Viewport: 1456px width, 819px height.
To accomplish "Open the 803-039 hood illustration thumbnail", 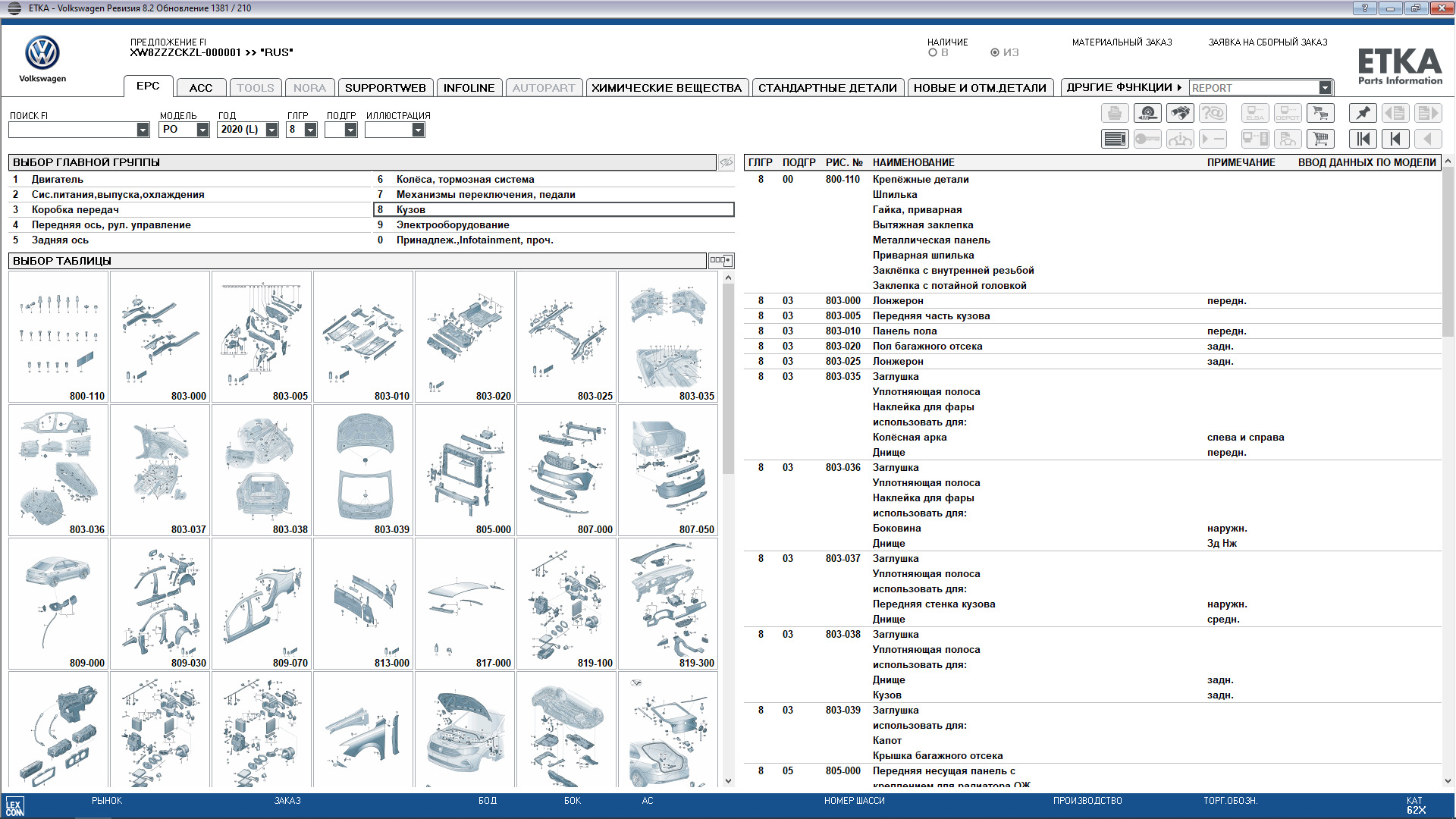I will pyautogui.click(x=363, y=470).
